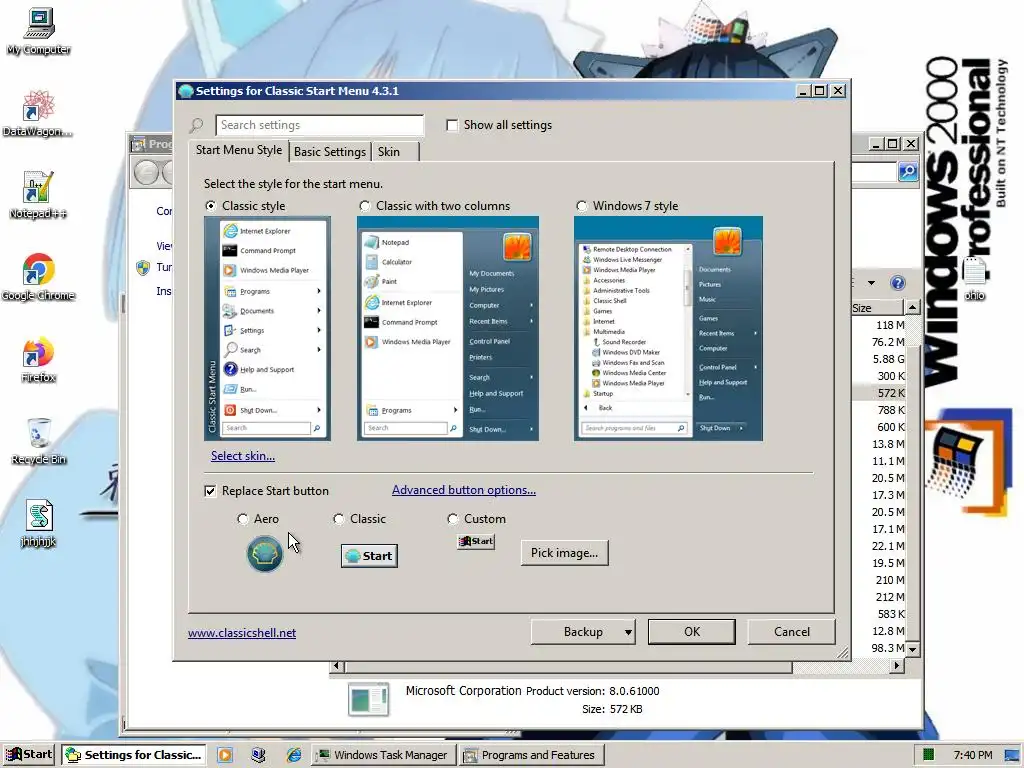This screenshot has height=768, width=1024.
Task: Toggle Show all settings checkbox
Action: tap(452, 125)
